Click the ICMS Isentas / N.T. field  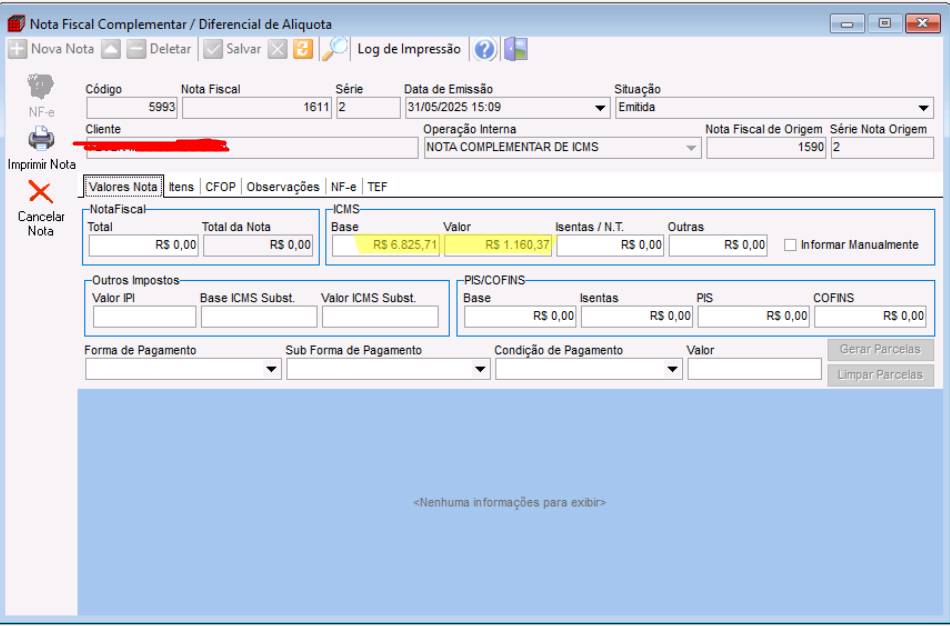[610, 245]
